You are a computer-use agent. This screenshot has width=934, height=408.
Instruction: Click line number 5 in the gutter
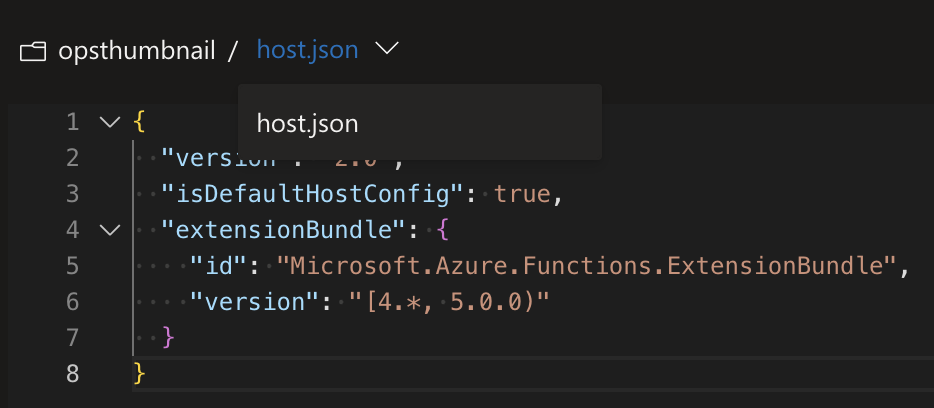(x=73, y=266)
